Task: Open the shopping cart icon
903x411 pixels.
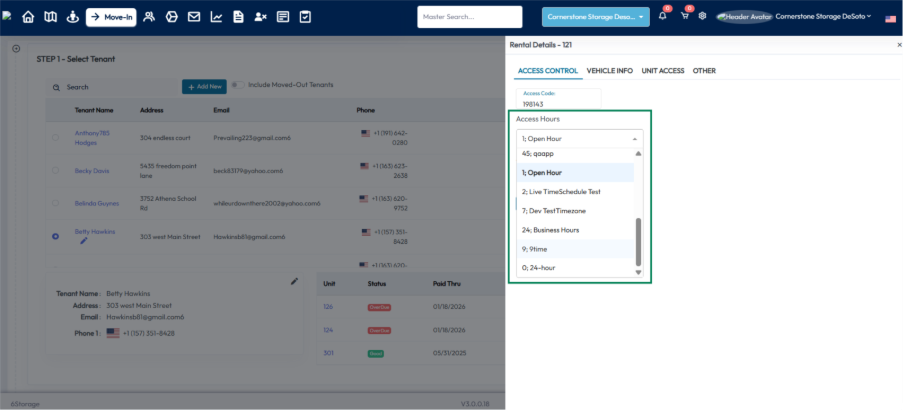Action: [685, 16]
